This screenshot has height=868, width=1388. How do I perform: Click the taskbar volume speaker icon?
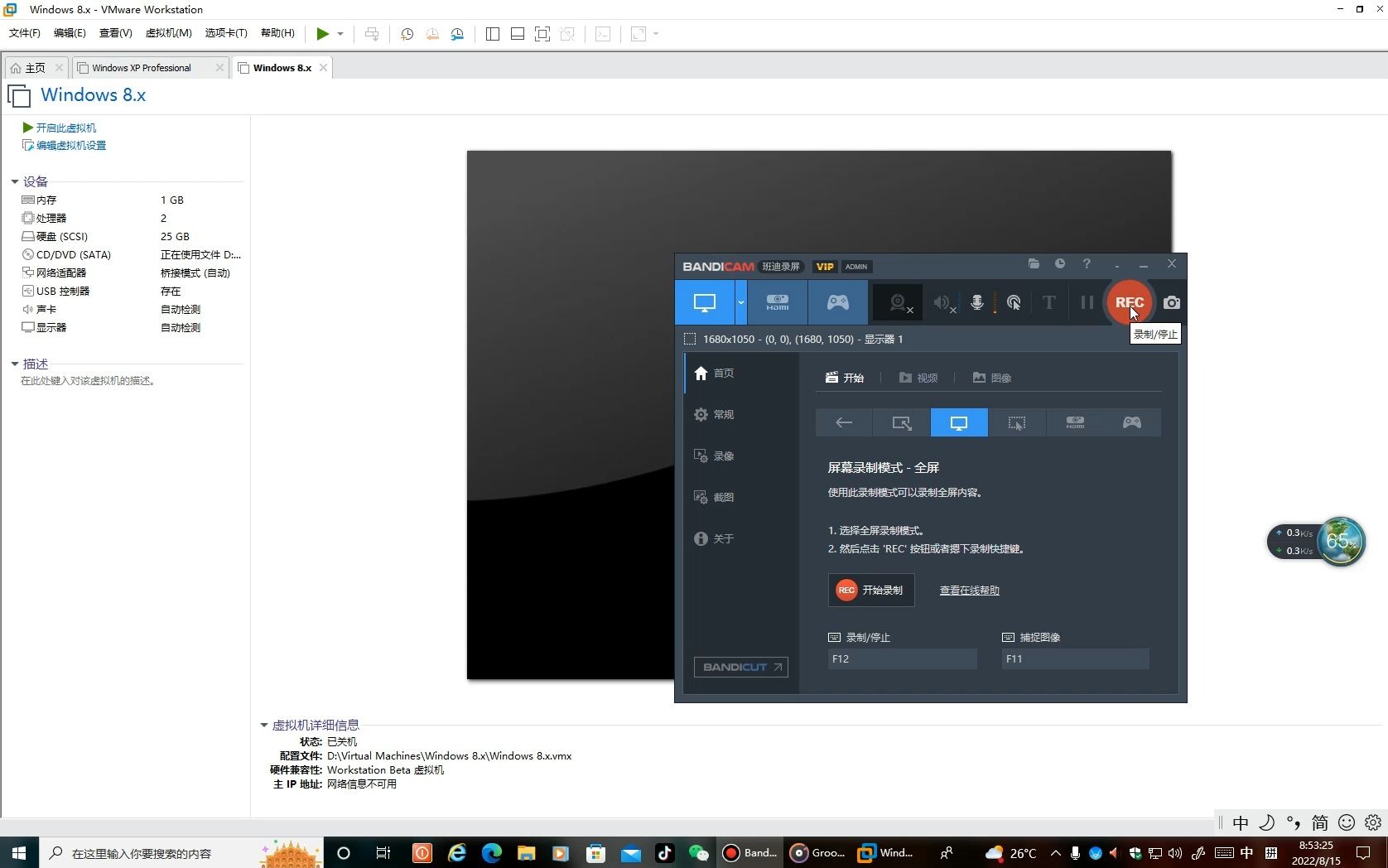coord(1174,853)
